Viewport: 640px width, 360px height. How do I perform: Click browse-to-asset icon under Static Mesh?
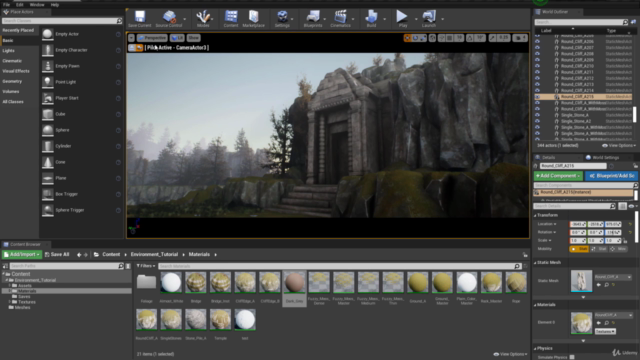(x=606, y=285)
